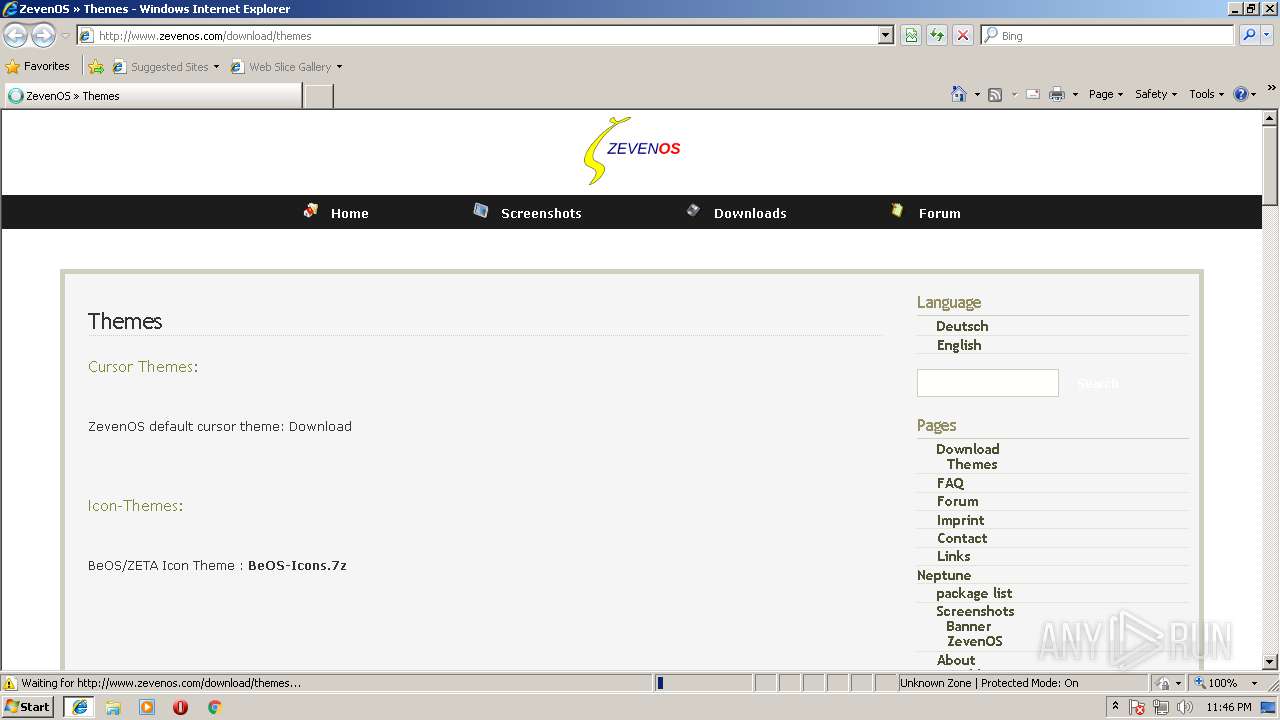Expand the Print dropdown arrow
Image resolution: width=1280 pixels, height=720 pixels.
tap(1075, 94)
